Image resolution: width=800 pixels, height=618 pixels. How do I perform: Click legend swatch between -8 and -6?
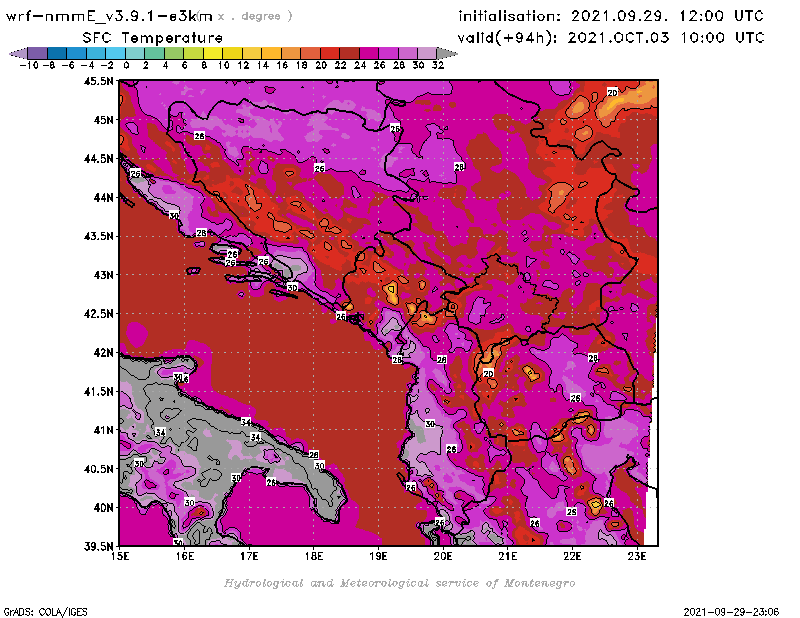pyautogui.click(x=57, y=53)
